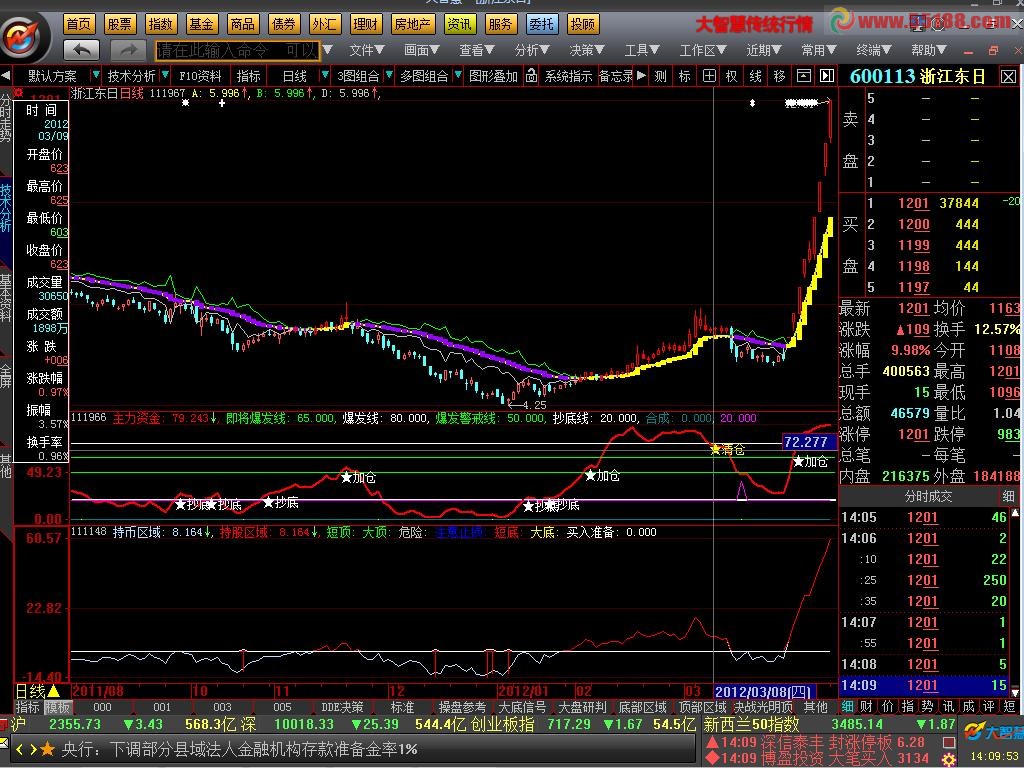Screen dimensions: 1024x768
Task: Click the panel collapse icon next to 移
Action: point(804,75)
